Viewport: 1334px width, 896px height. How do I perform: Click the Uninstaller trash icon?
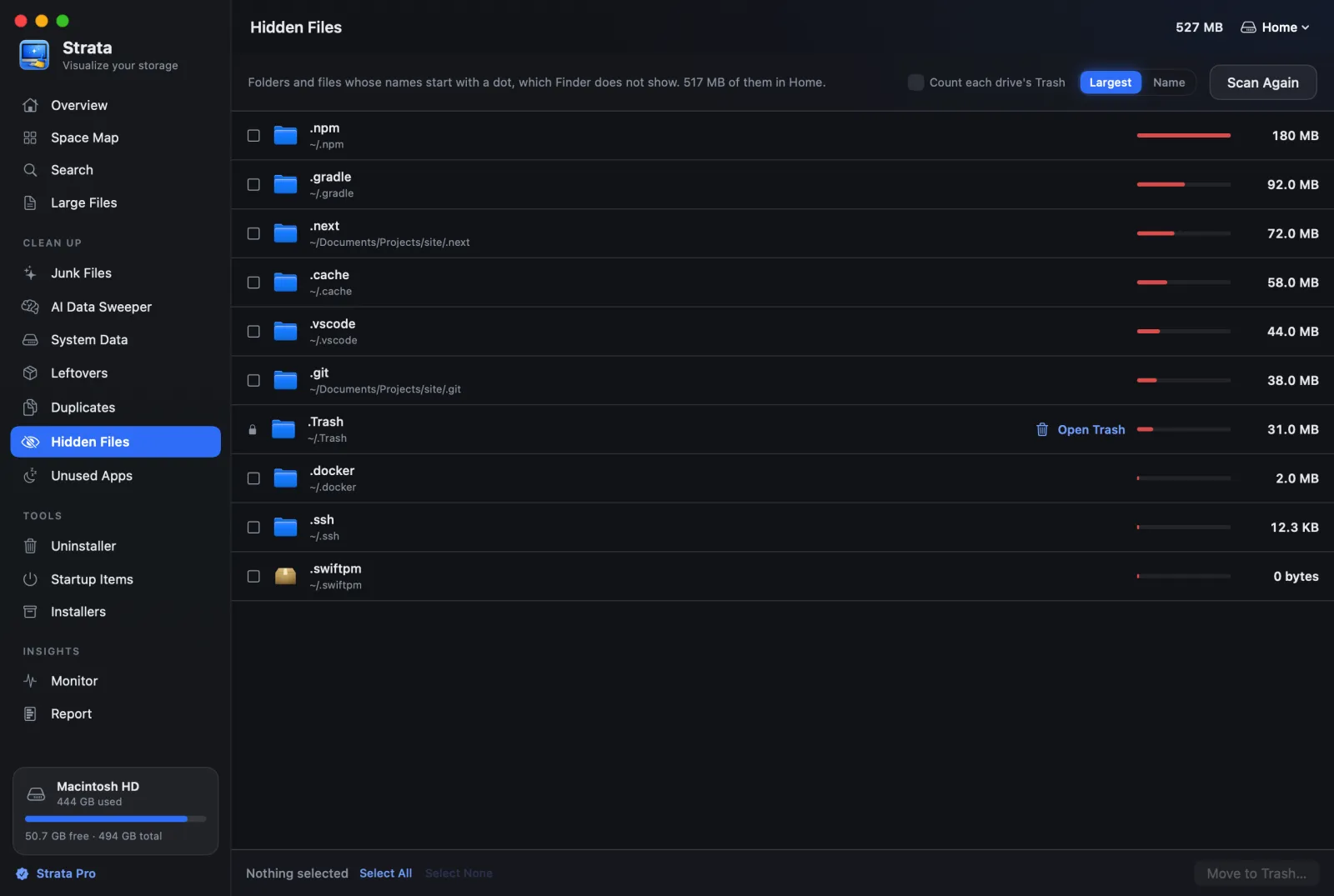coord(30,546)
